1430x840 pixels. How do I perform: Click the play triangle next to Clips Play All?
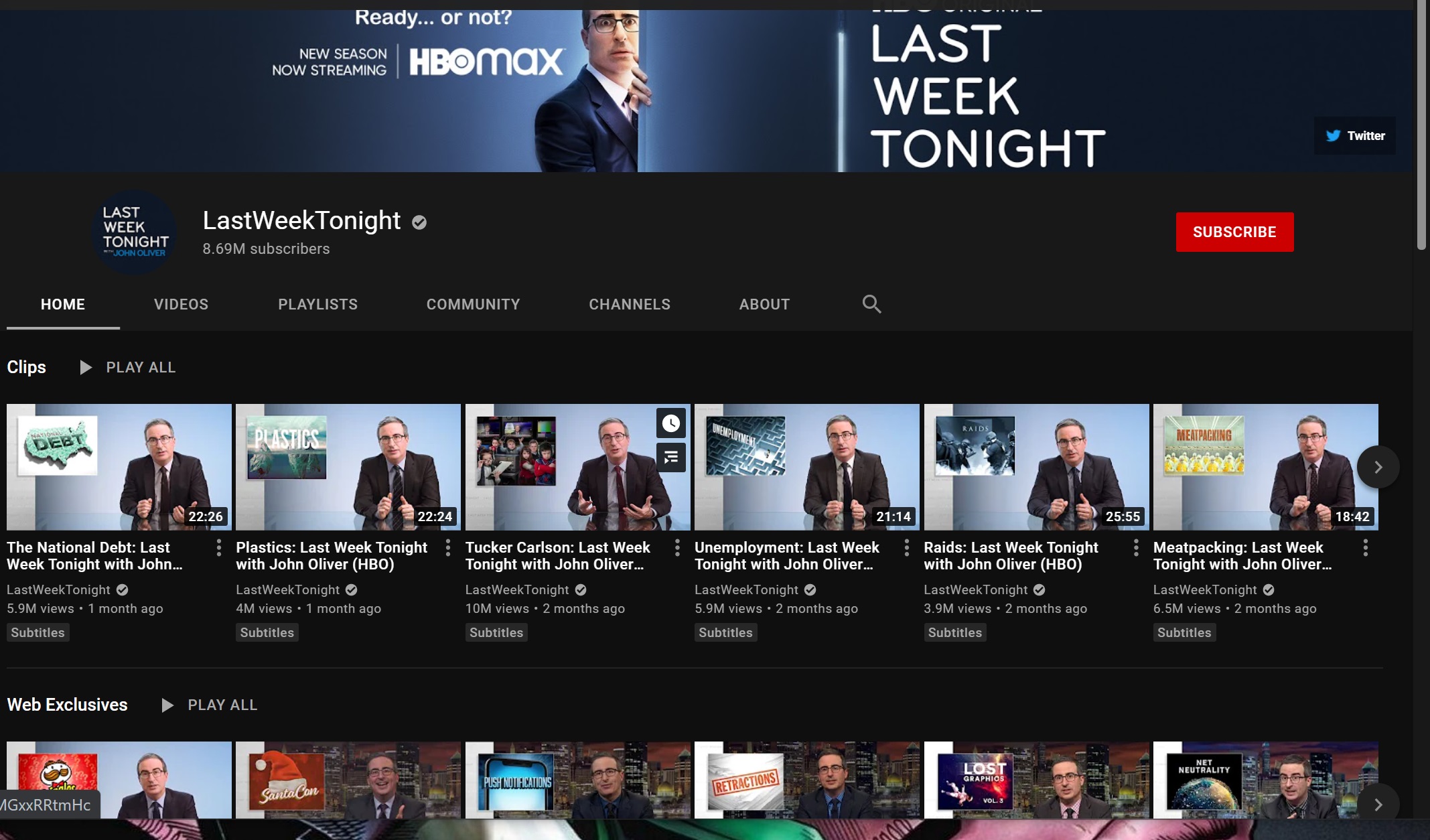(x=85, y=367)
